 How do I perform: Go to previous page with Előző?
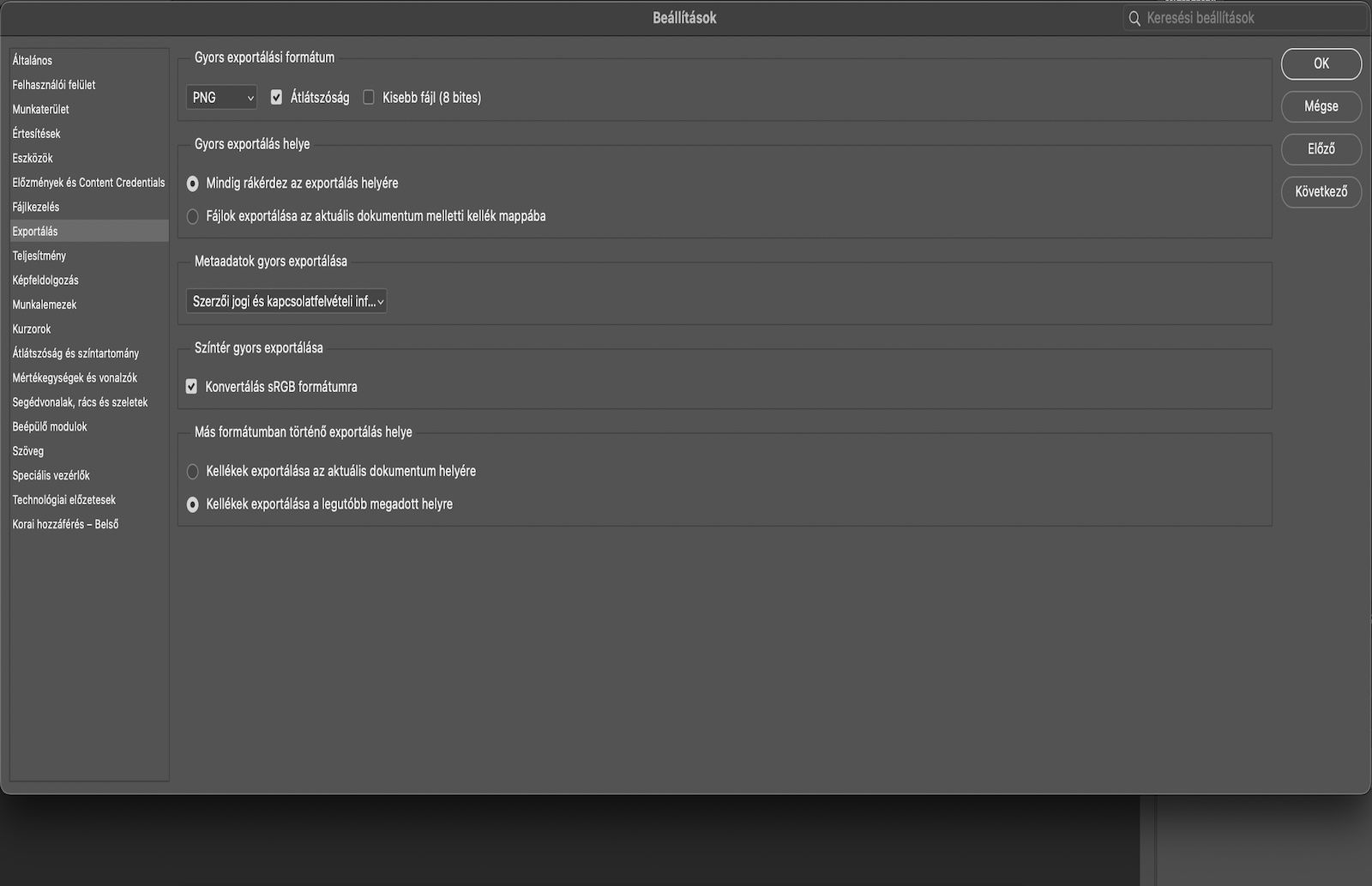coord(1321,149)
